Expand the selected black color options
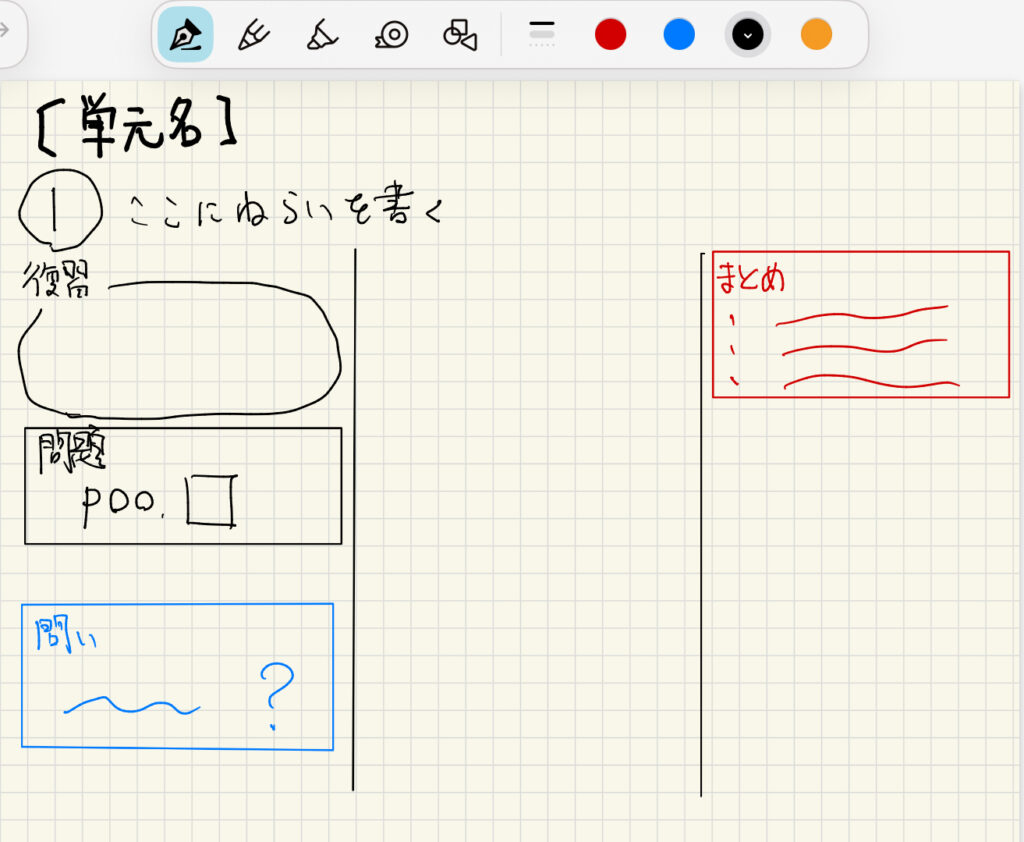The height and width of the screenshot is (842, 1024). coord(748,35)
